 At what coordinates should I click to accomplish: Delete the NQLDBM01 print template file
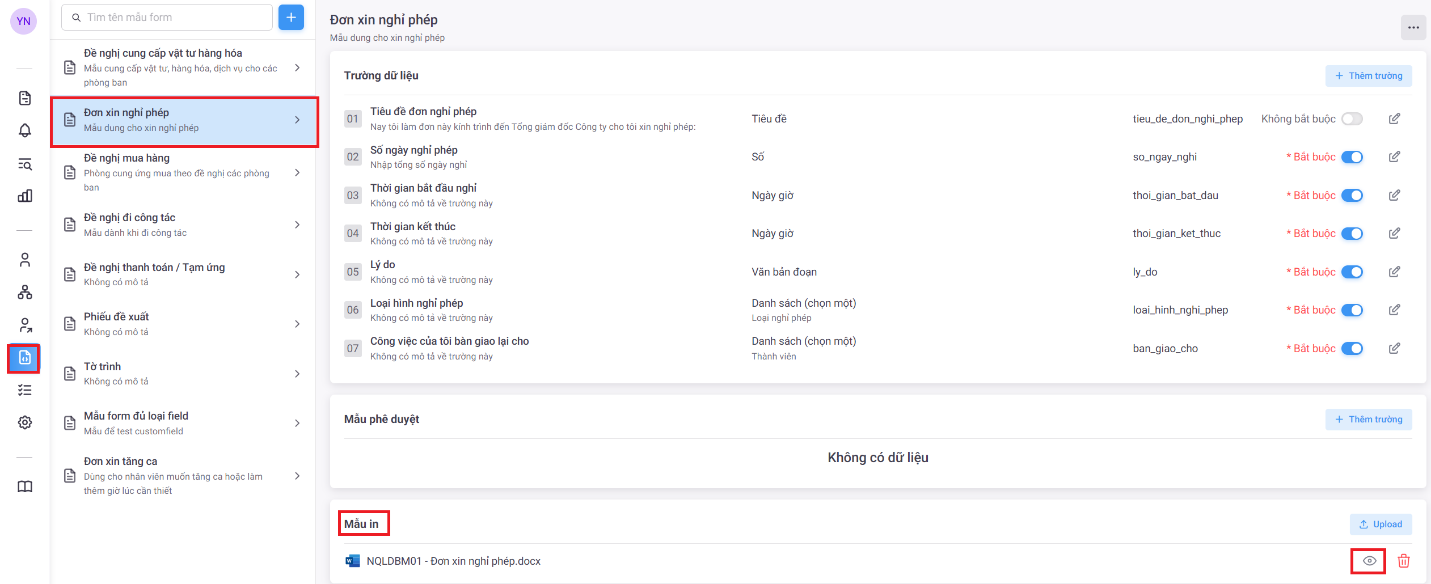(x=1403, y=561)
